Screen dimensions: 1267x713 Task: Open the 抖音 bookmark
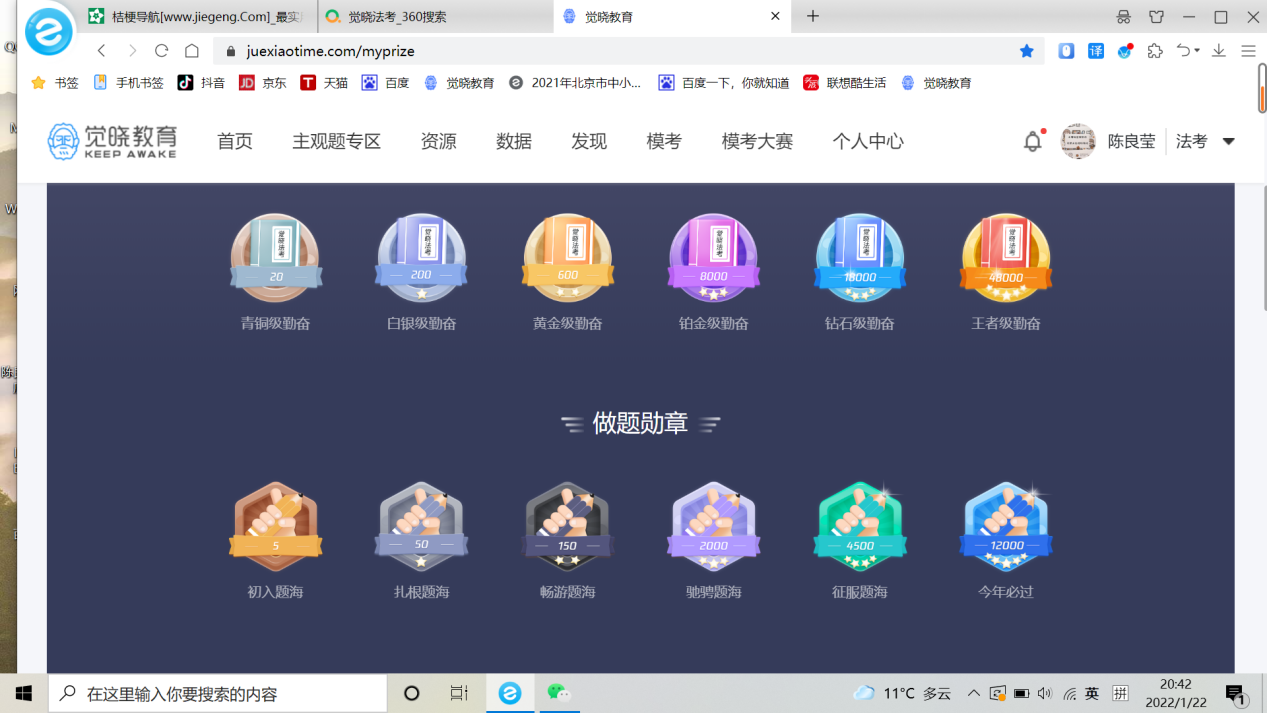[x=201, y=83]
